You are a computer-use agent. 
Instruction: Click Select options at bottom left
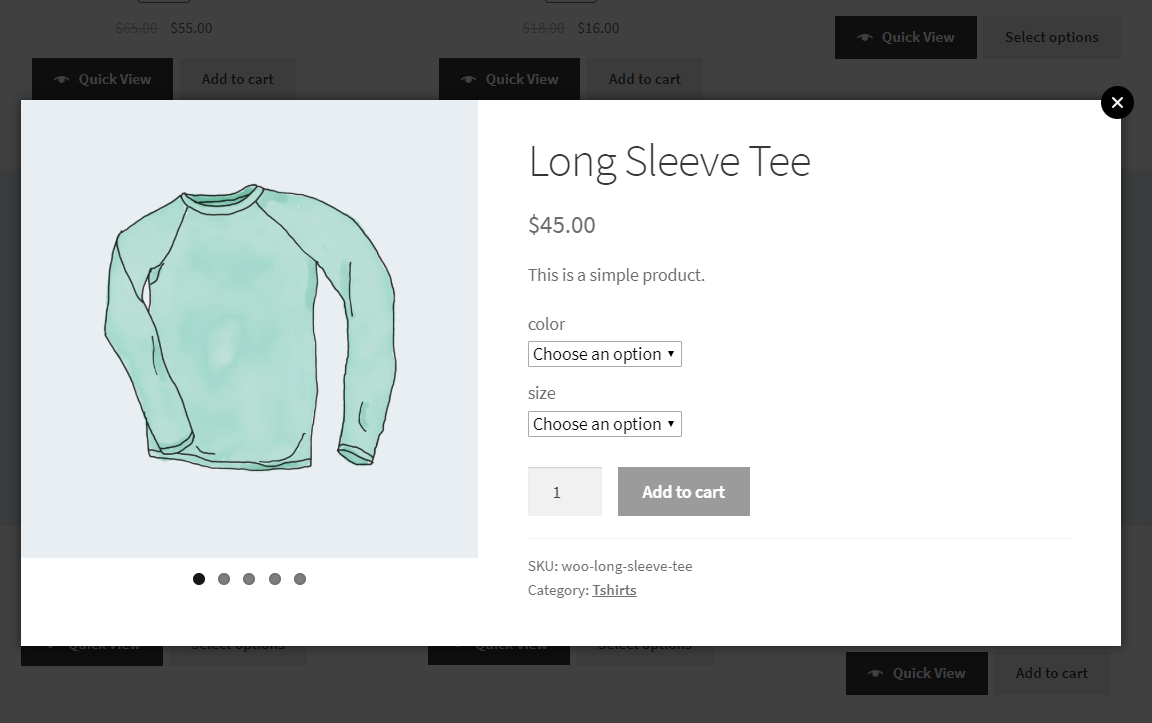click(x=237, y=644)
